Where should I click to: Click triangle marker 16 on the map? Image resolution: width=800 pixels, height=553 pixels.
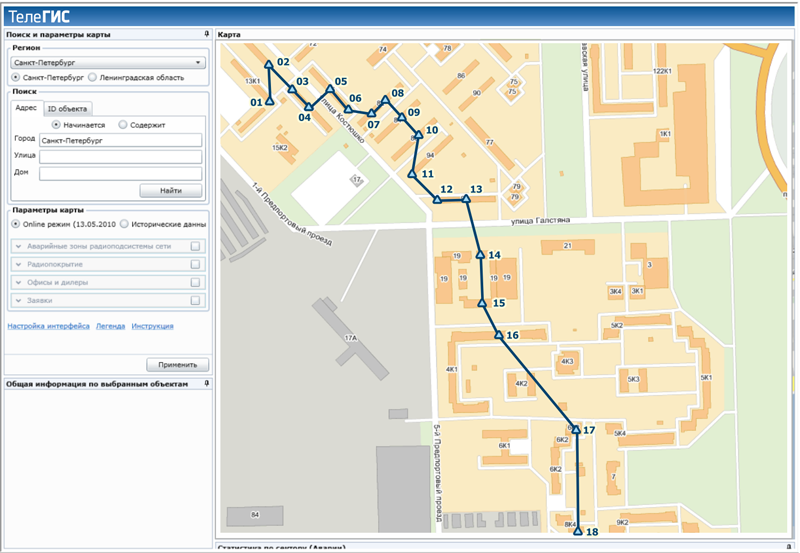pos(498,336)
